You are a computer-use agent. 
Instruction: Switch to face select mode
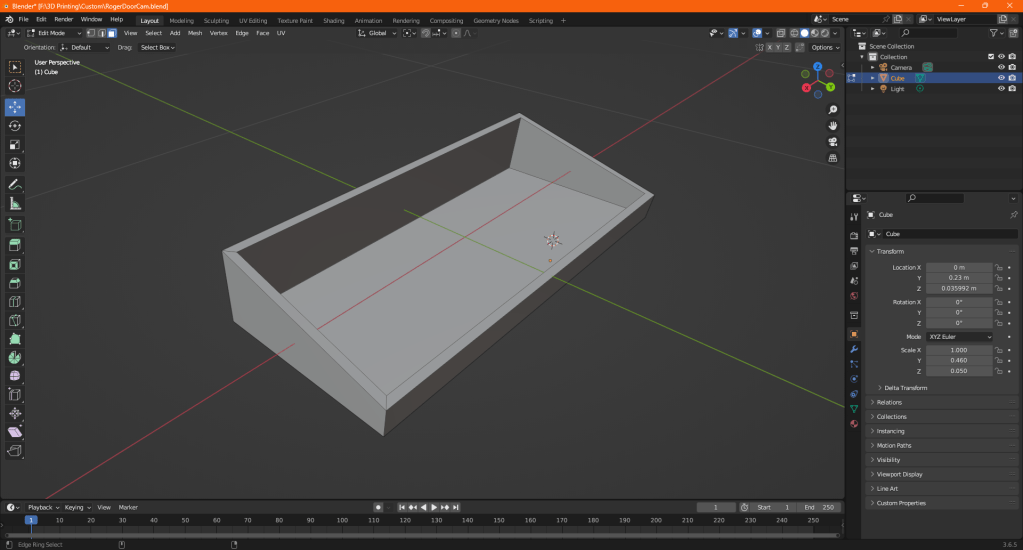pyautogui.click(x=111, y=33)
